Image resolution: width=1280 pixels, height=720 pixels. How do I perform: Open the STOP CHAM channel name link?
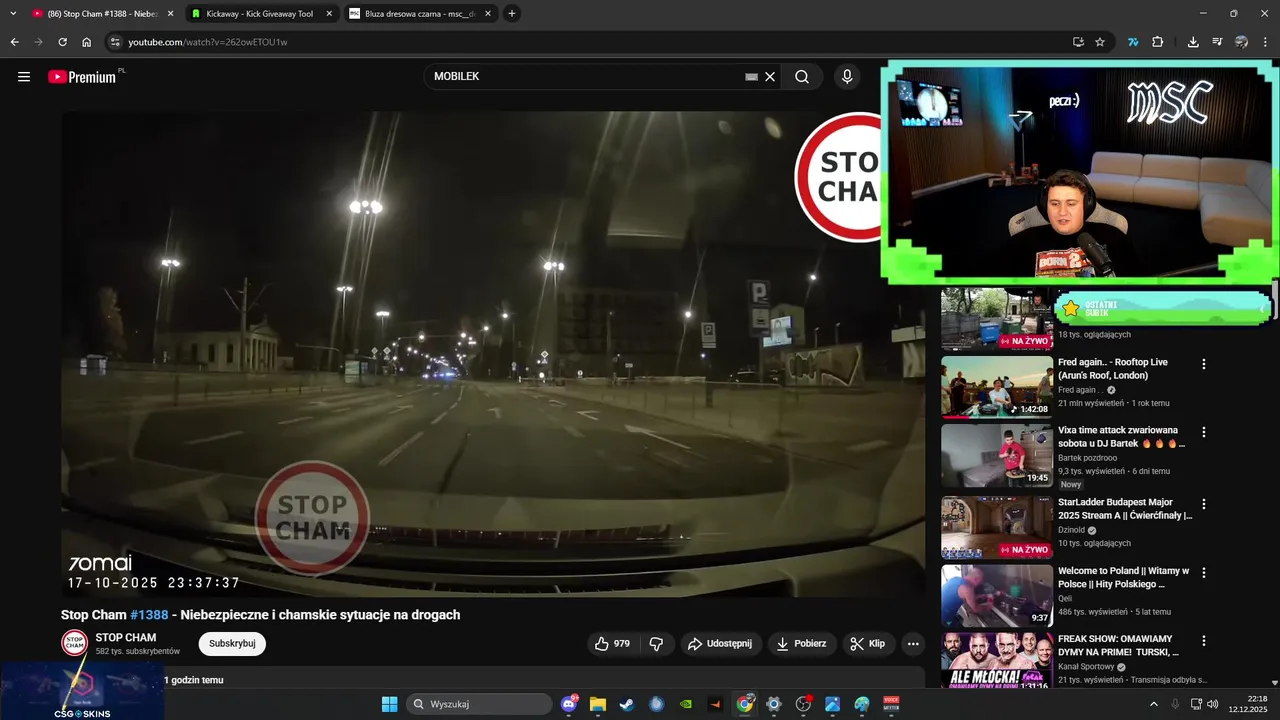(126, 638)
